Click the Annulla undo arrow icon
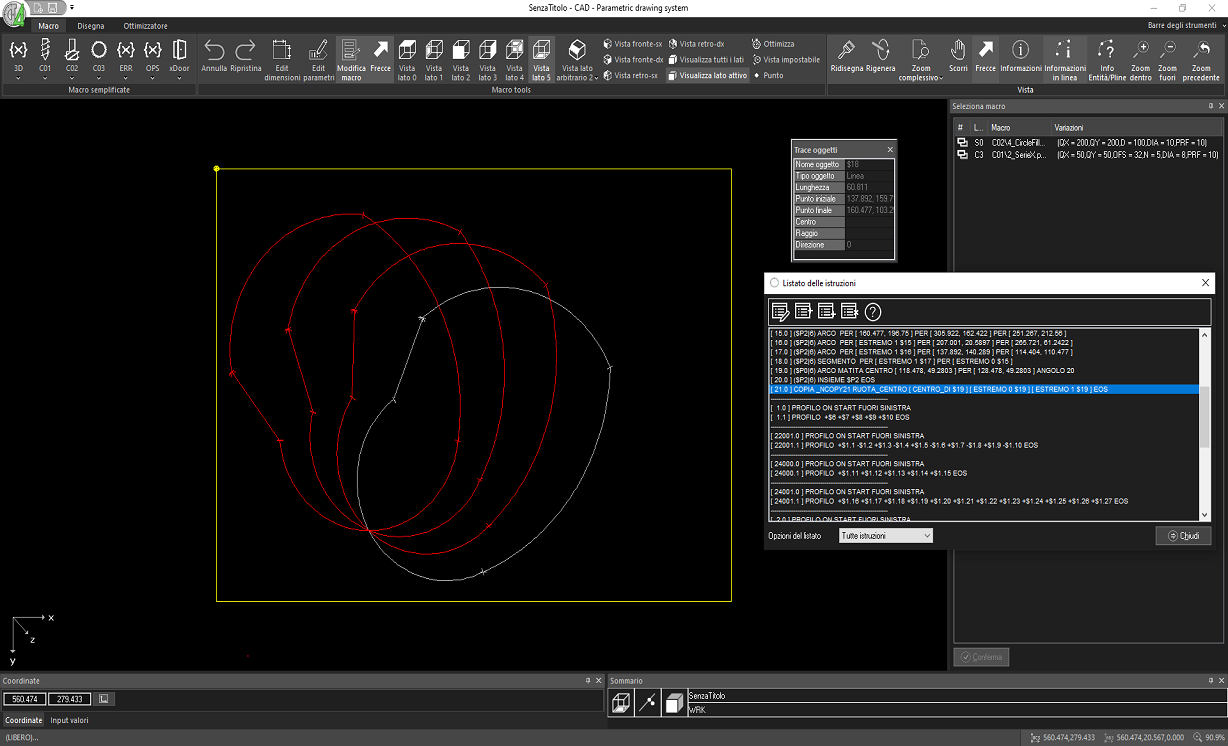 (214, 50)
